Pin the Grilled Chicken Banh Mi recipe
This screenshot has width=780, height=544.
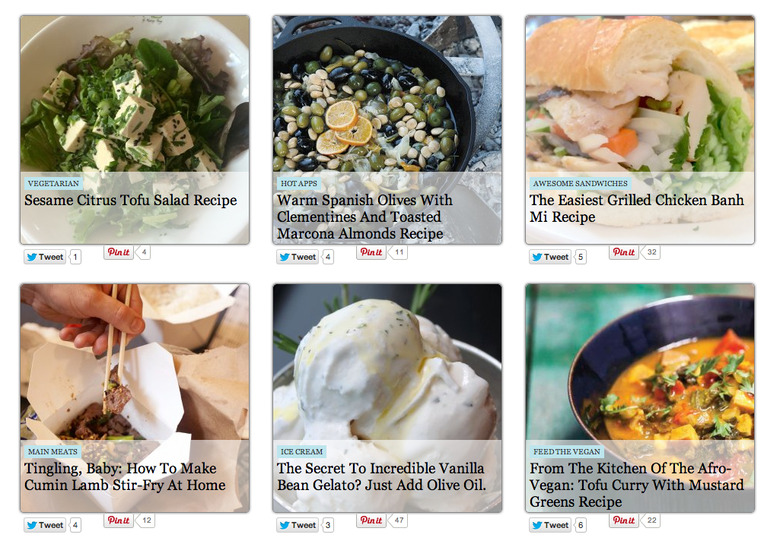[624, 252]
